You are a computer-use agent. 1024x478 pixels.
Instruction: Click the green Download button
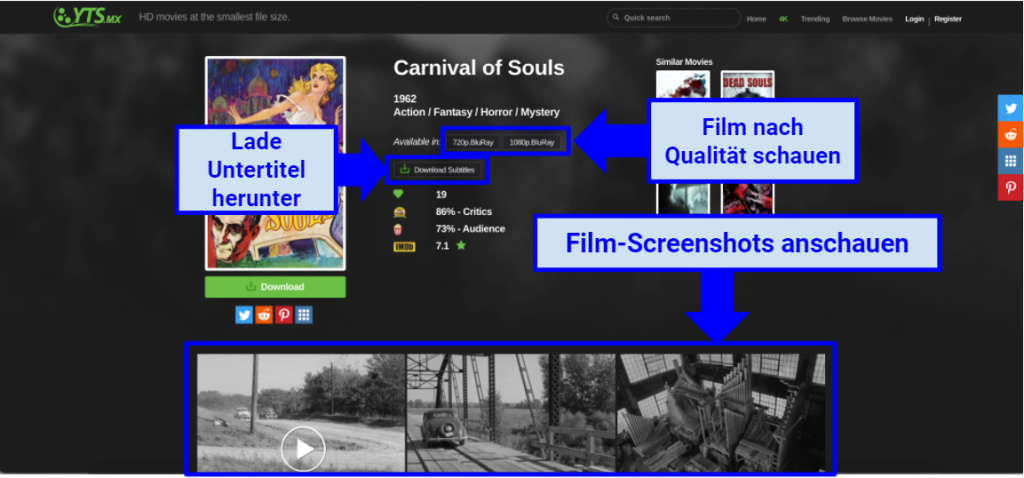pyautogui.click(x=275, y=287)
